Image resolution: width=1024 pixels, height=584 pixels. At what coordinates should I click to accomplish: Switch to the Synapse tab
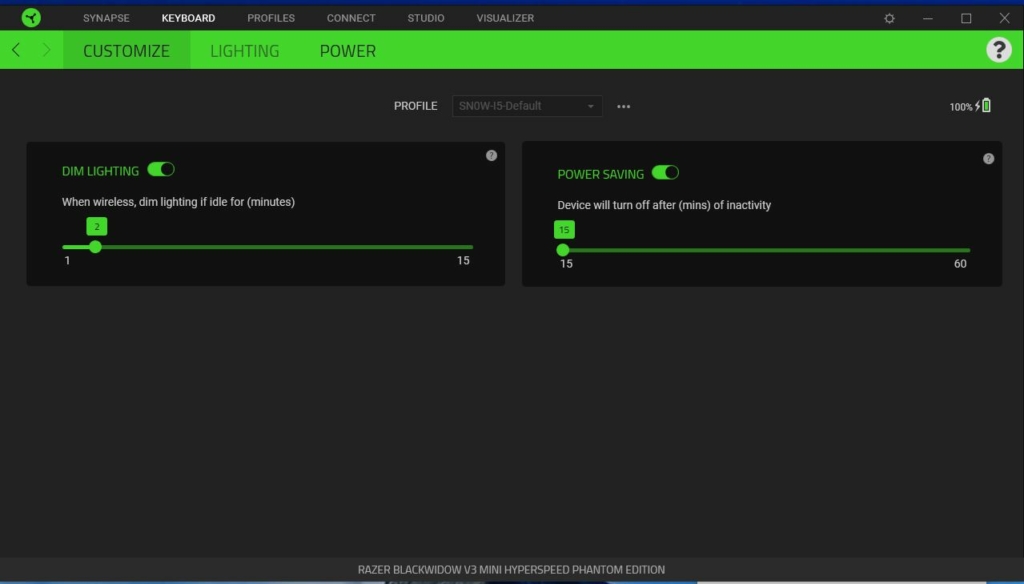(106, 18)
